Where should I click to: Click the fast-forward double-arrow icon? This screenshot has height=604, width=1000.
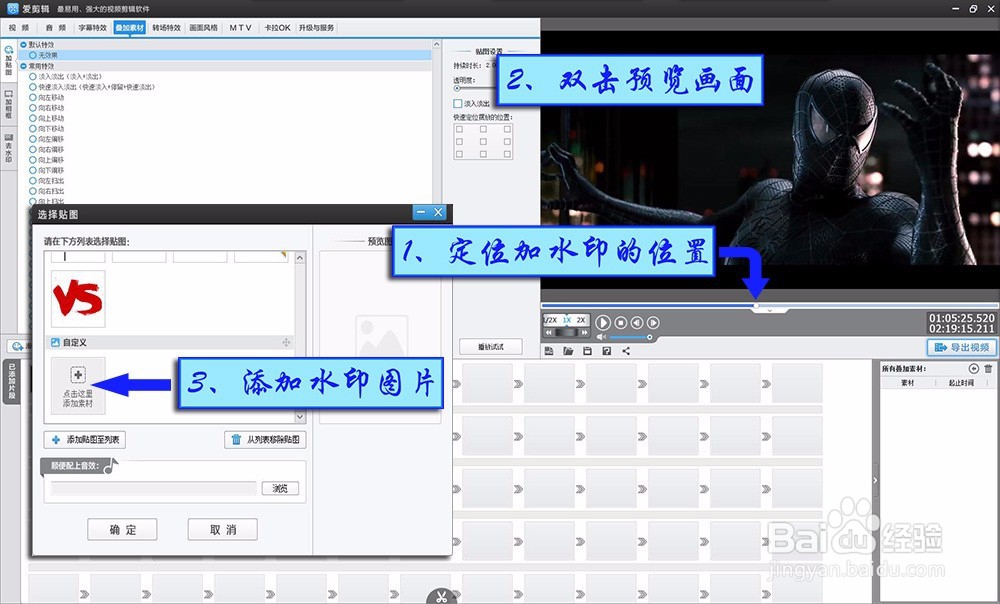coord(584,332)
